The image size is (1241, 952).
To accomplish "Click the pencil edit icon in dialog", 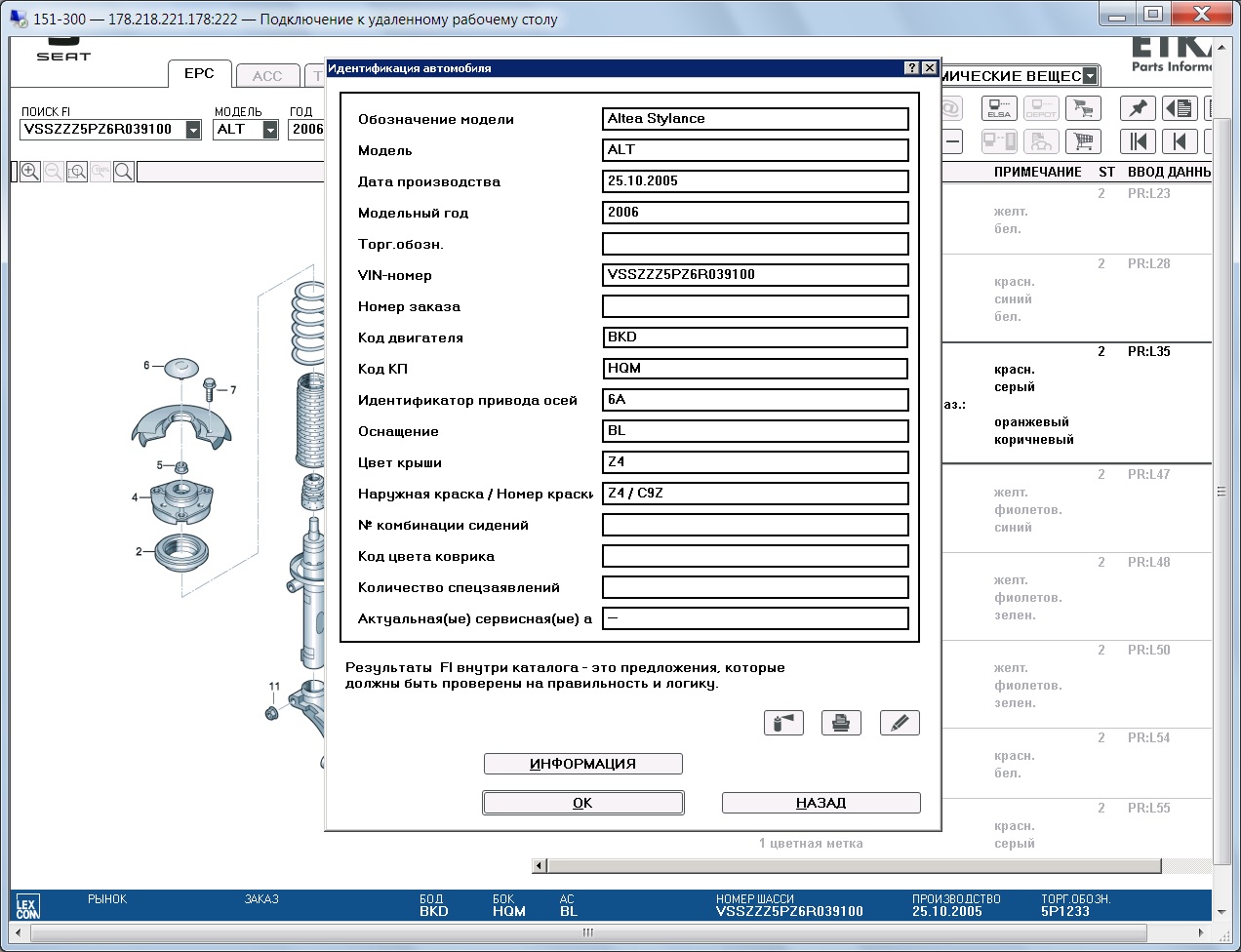I will pos(900,723).
